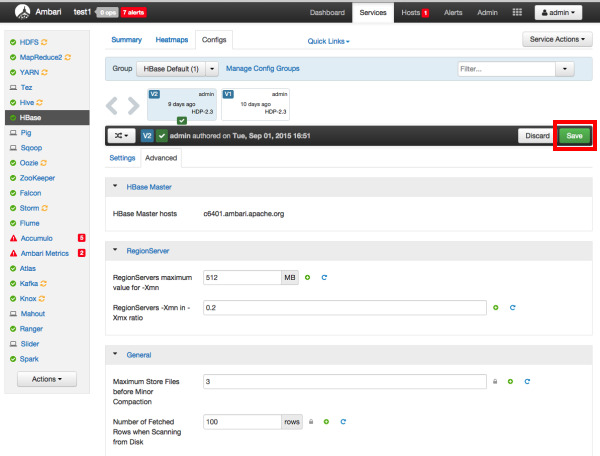The width and height of the screenshot is (600, 456).
Task: Open the compare versions shuffle dropdown
Action: pos(121,136)
